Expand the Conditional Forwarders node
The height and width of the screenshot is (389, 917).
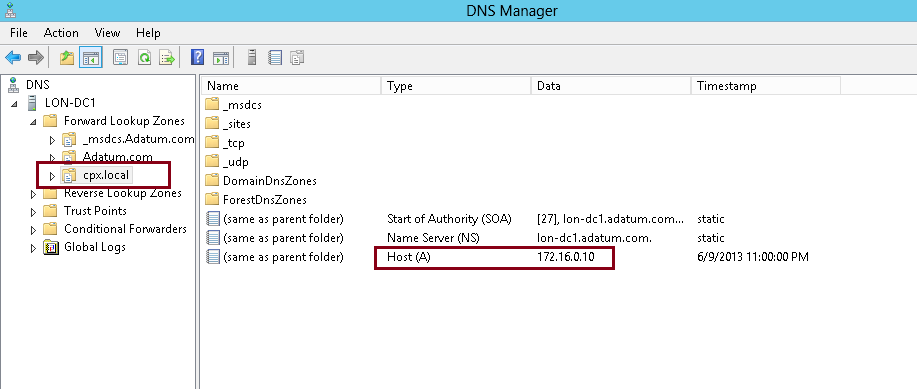(33, 230)
